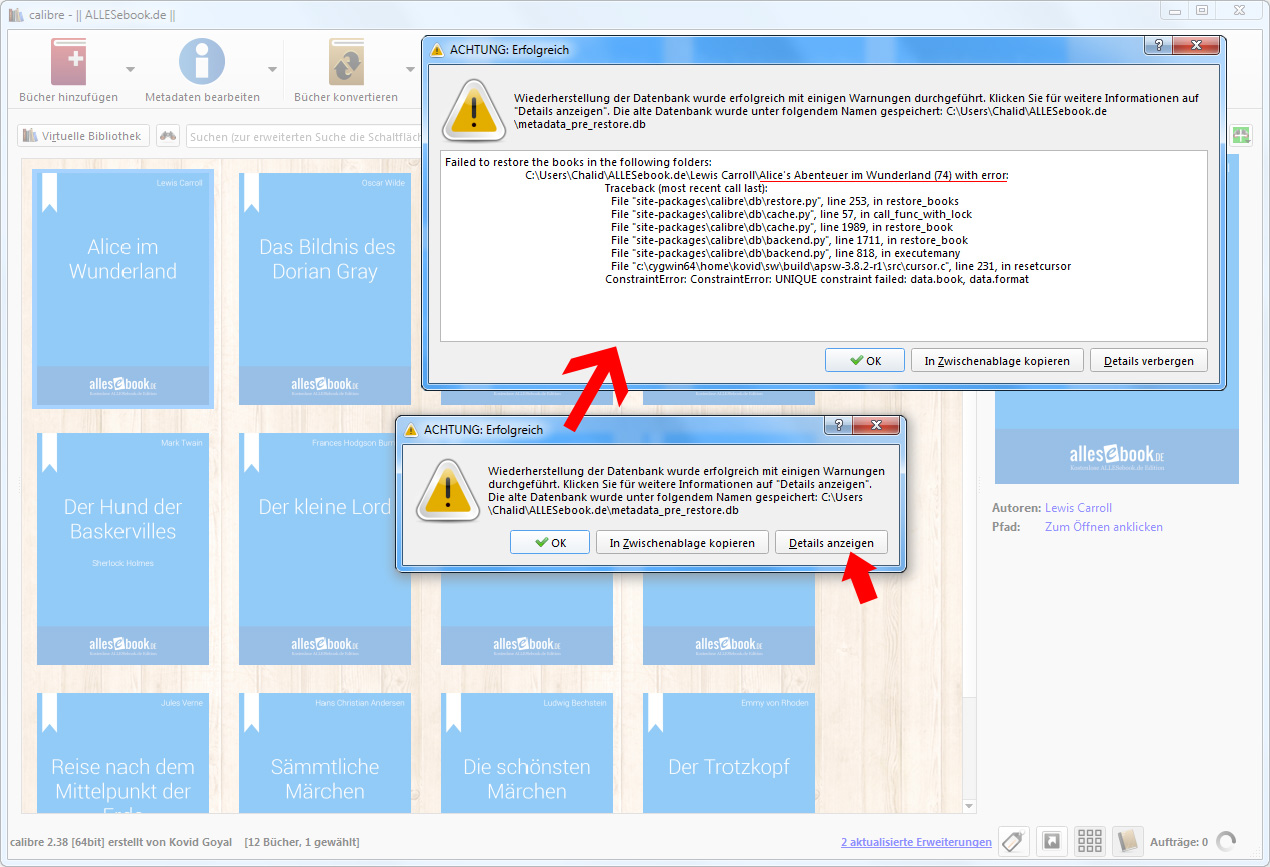Click the green plus icon beside the search bar

pos(1241,136)
